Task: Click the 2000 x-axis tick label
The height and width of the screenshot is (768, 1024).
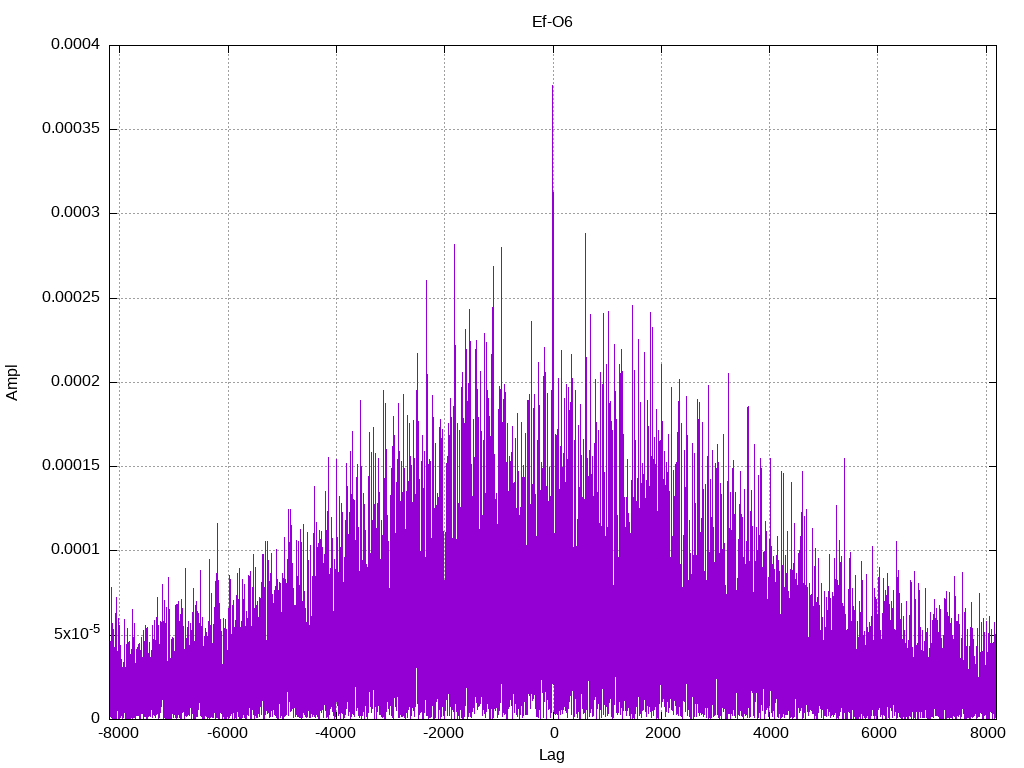Action: click(x=662, y=733)
